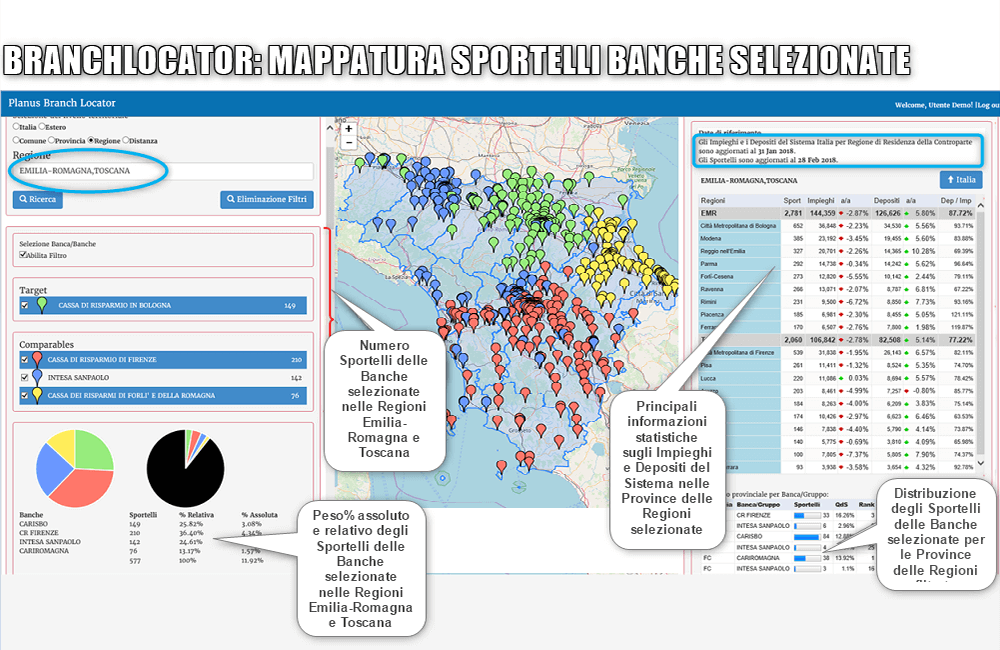Click the green slice of the colored pie chart
This screenshot has height=650, width=1000.
[x=93, y=450]
